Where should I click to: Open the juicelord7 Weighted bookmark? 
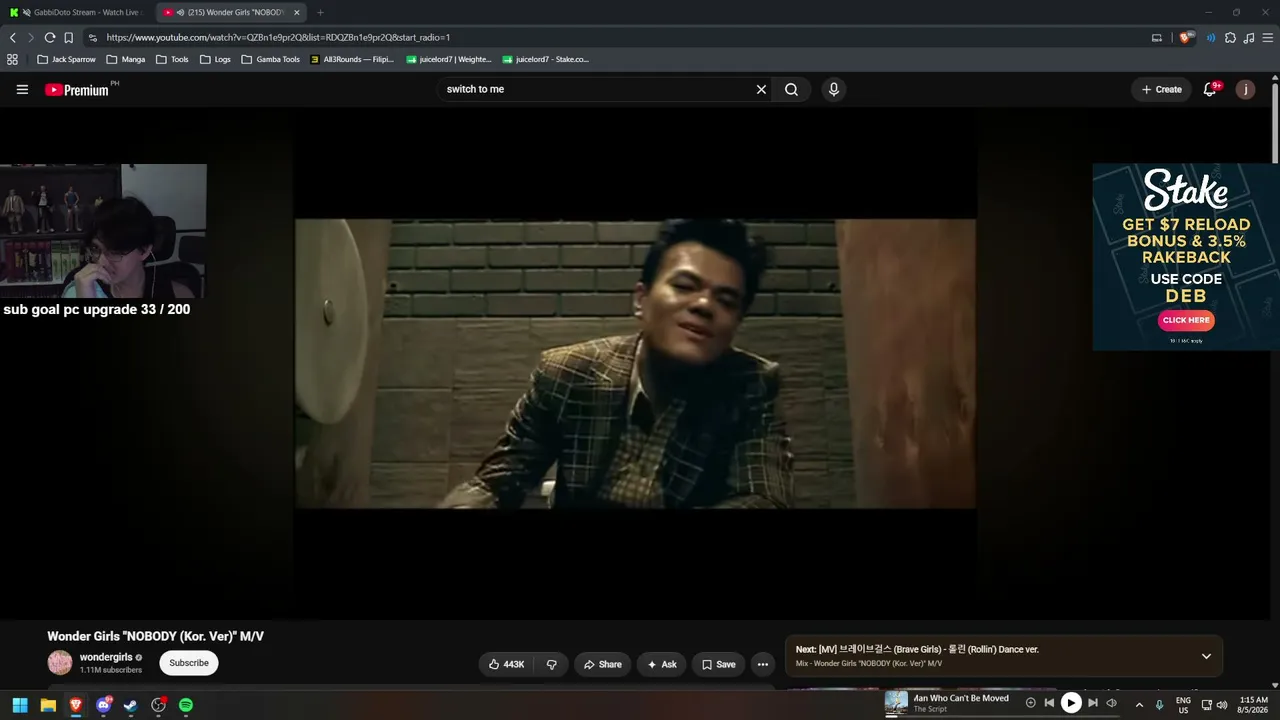tap(448, 59)
